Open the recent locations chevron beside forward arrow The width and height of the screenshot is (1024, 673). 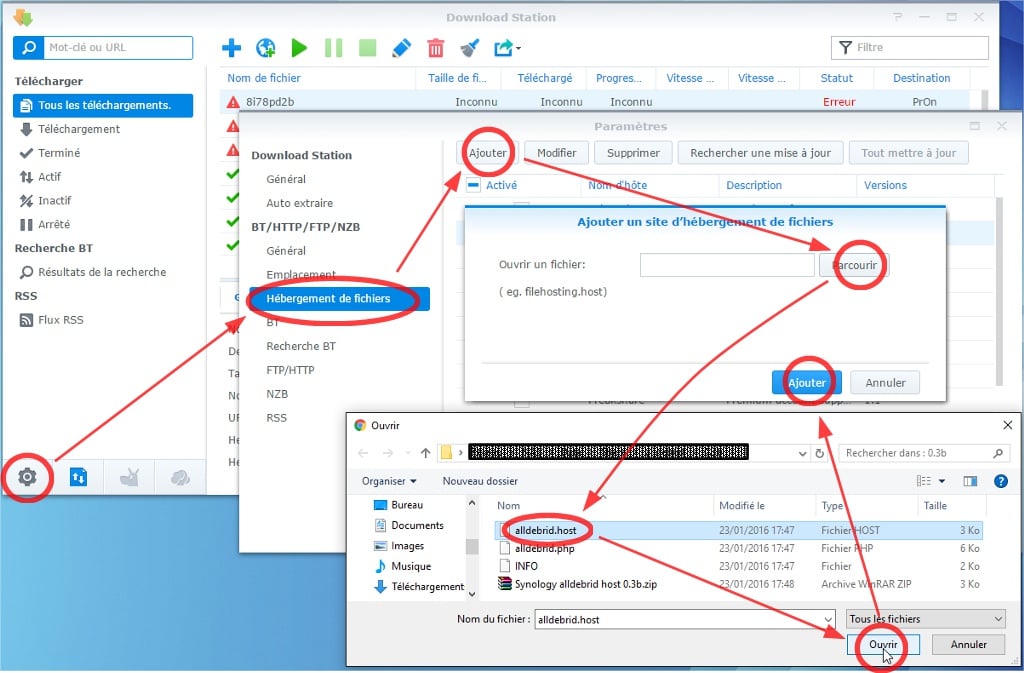click(x=408, y=453)
